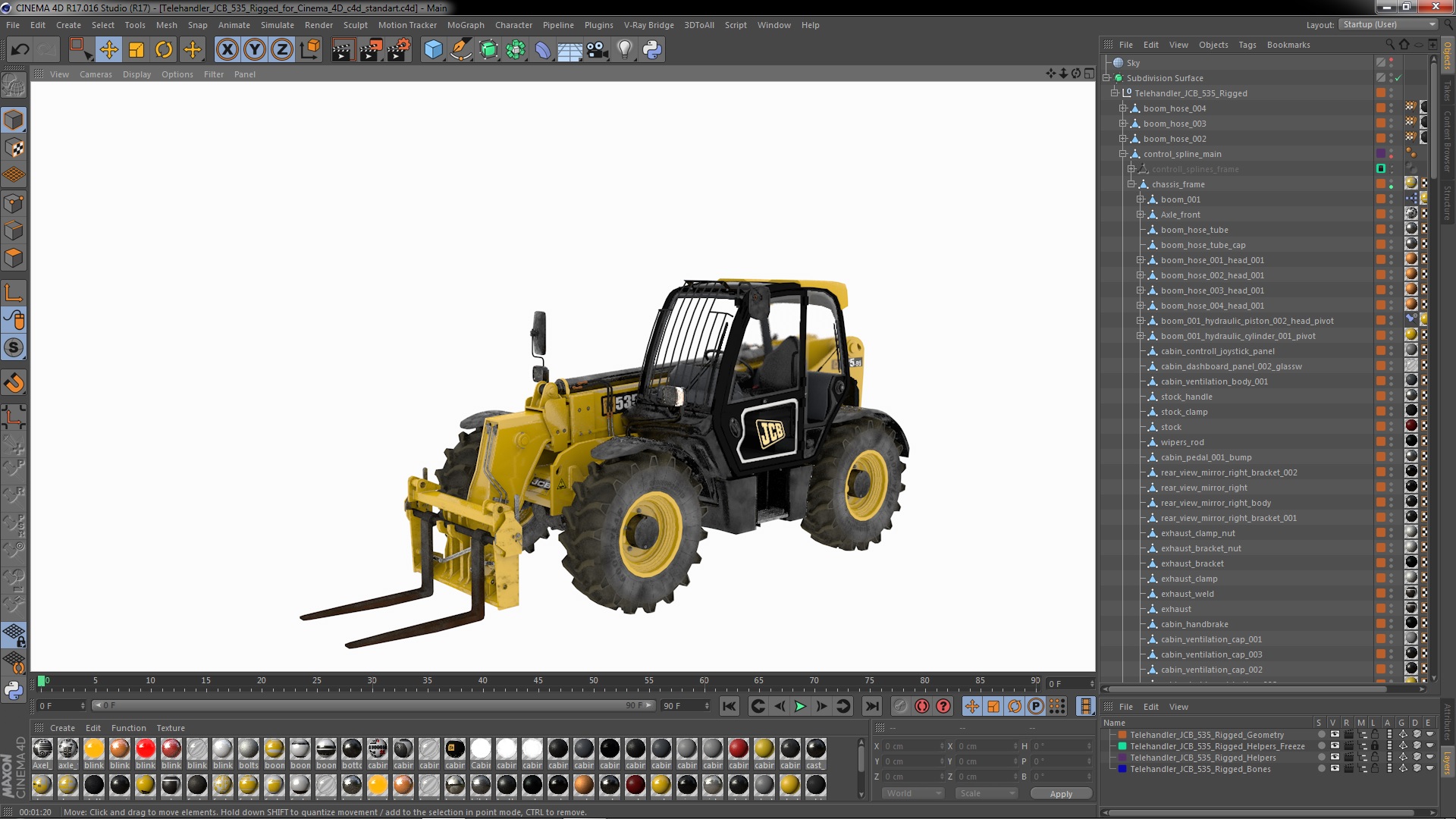Collapse the Subdivision Surface hierarchy
Image resolution: width=1456 pixels, height=819 pixels.
pyautogui.click(x=1106, y=78)
